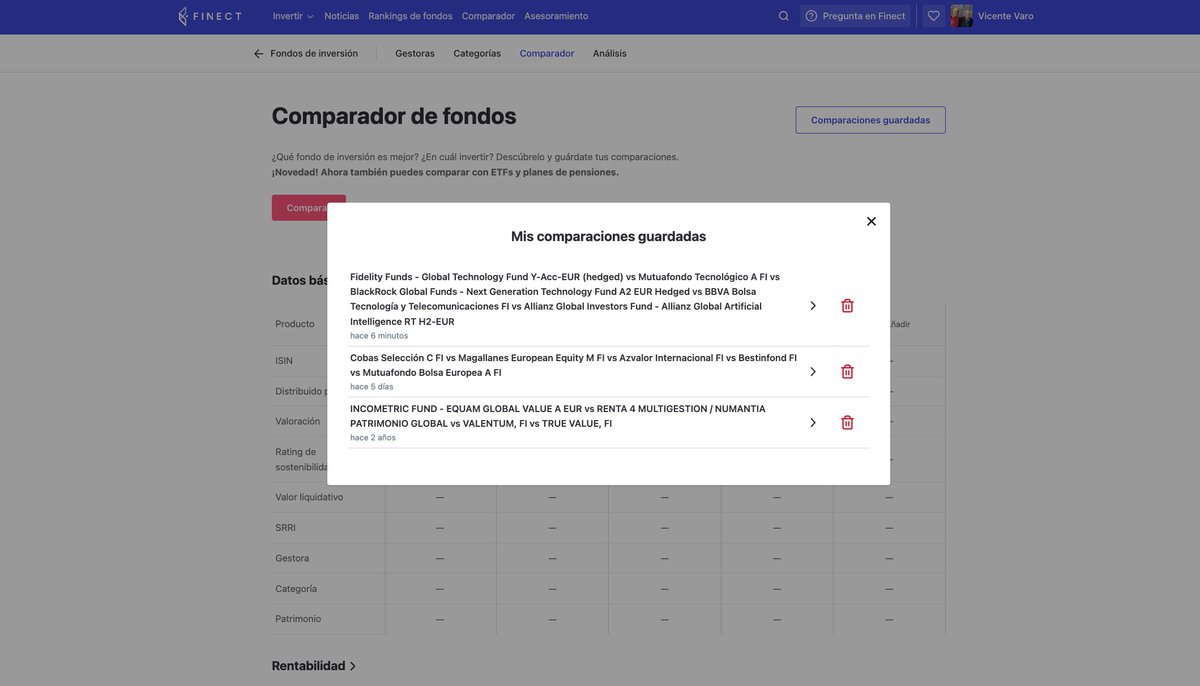Viewport: 1200px width, 686px height.
Task: Click the ISIN row label
Action: click(284, 361)
